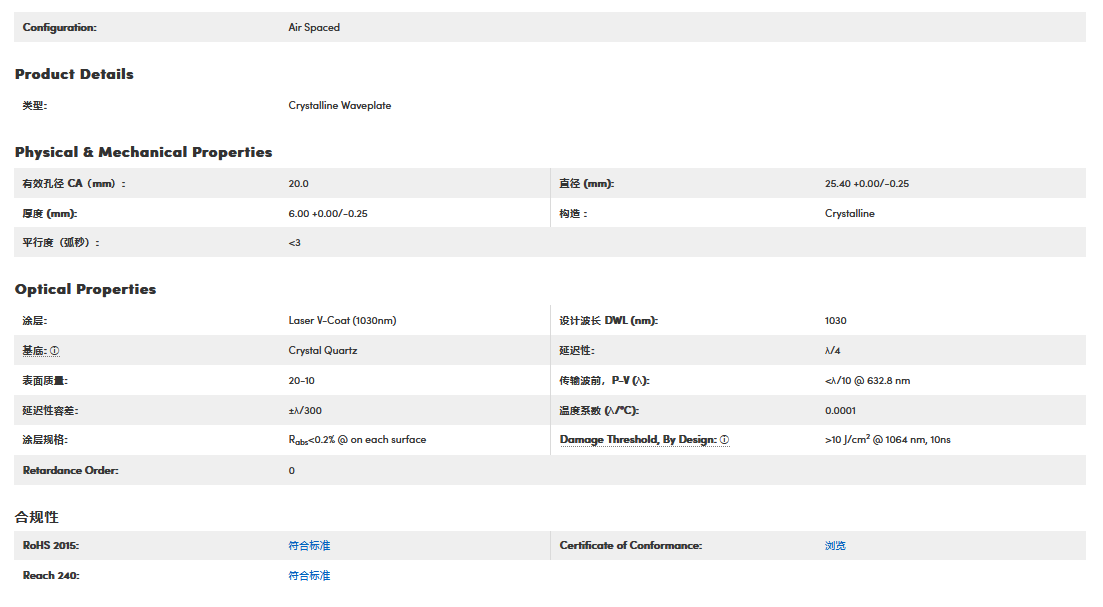
Task: Click the ±λ/300 retardance tolerance value
Action: pyautogui.click(x=305, y=411)
